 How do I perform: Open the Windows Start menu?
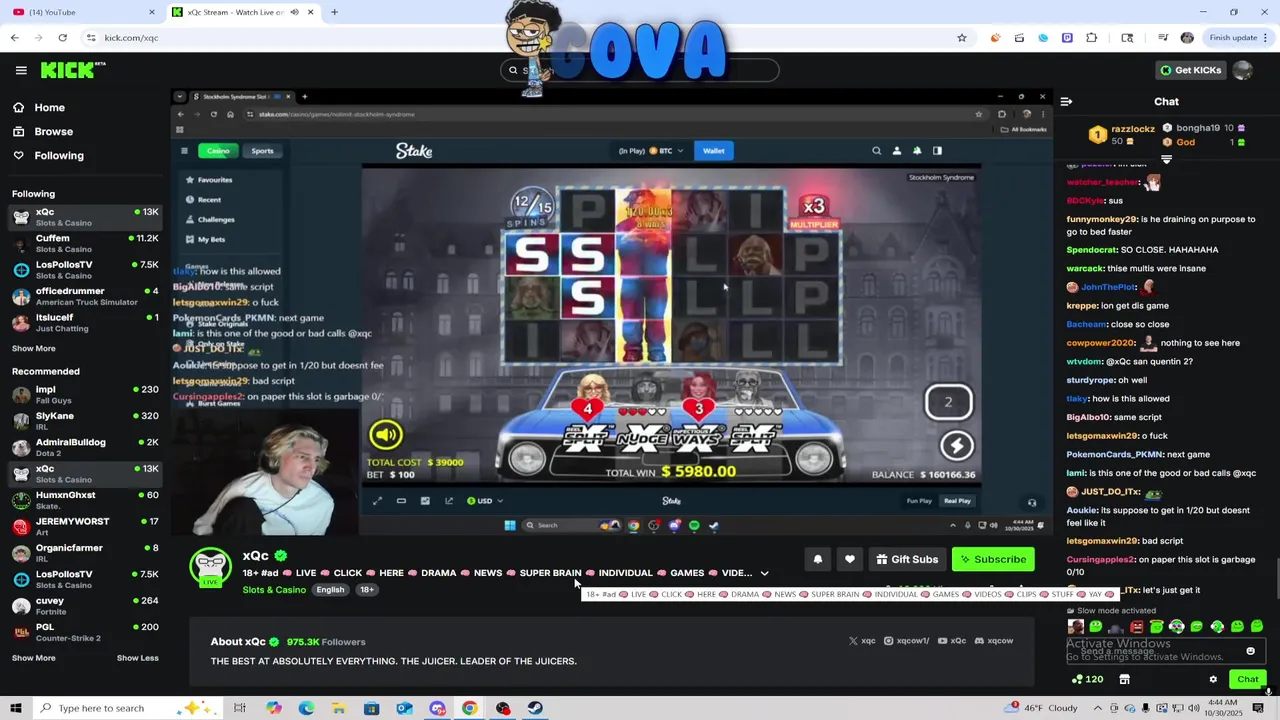pyautogui.click(x=15, y=708)
